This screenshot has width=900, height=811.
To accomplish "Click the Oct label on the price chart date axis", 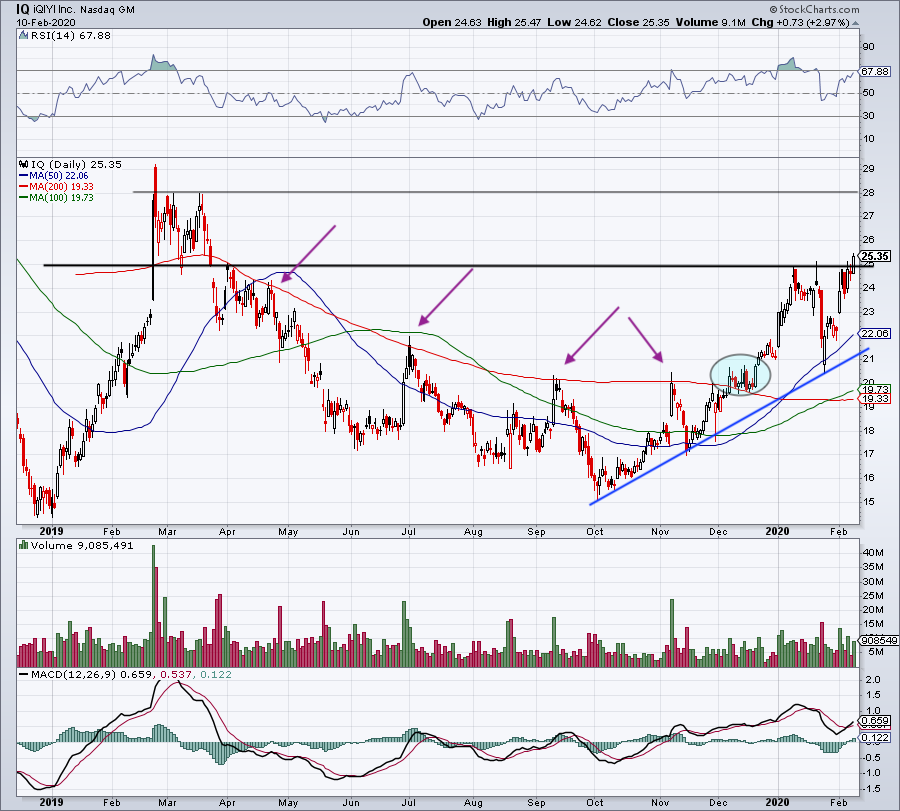I will (595, 531).
